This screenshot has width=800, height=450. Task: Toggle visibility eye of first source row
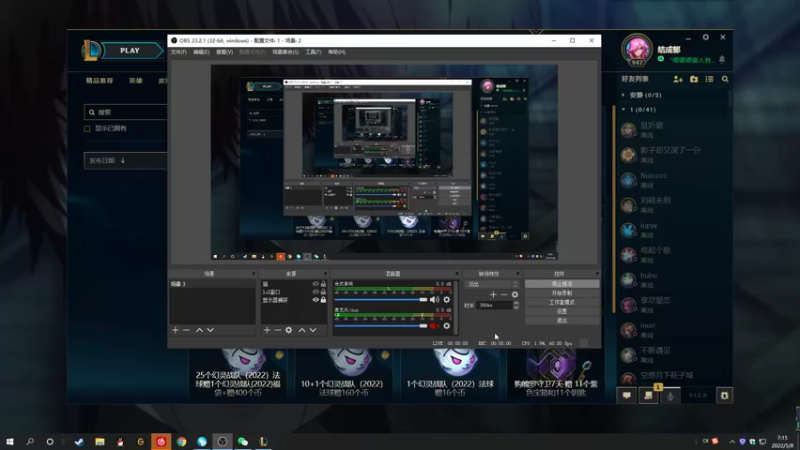coord(315,284)
